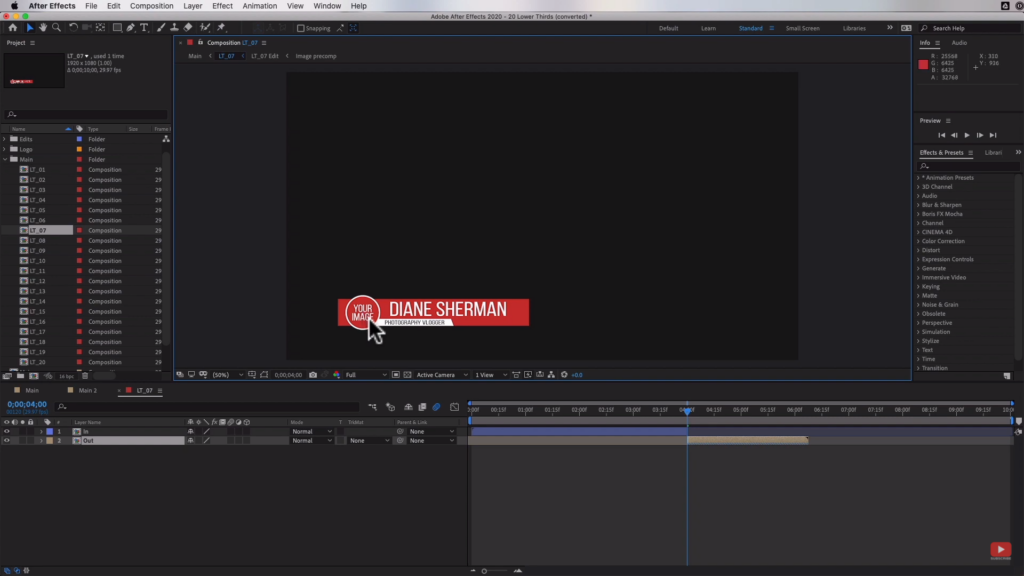1024x576 pixels.
Task: Select the Pen tool
Action: (x=131, y=27)
